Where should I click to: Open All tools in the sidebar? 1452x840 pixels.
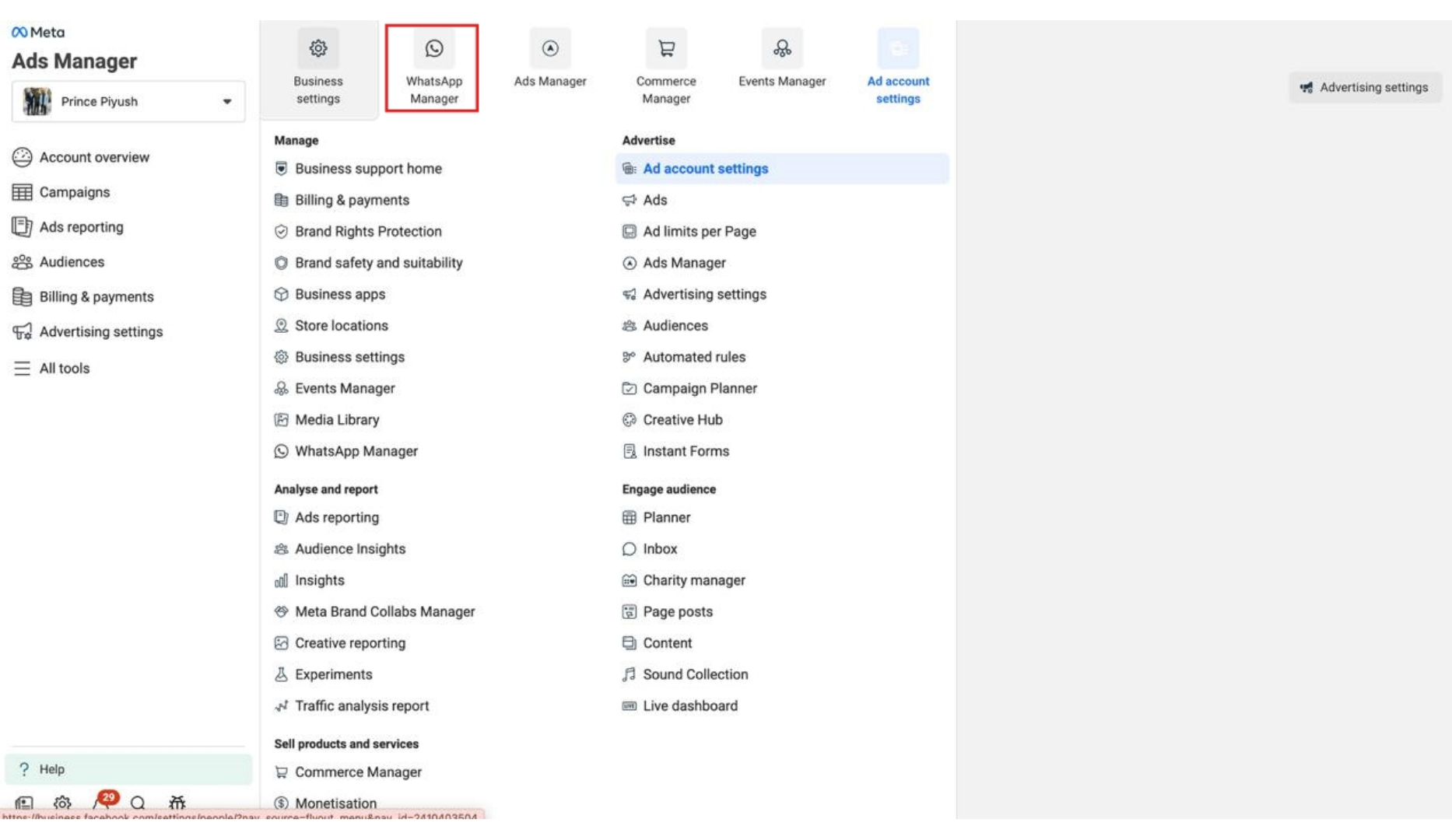click(62, 368)
